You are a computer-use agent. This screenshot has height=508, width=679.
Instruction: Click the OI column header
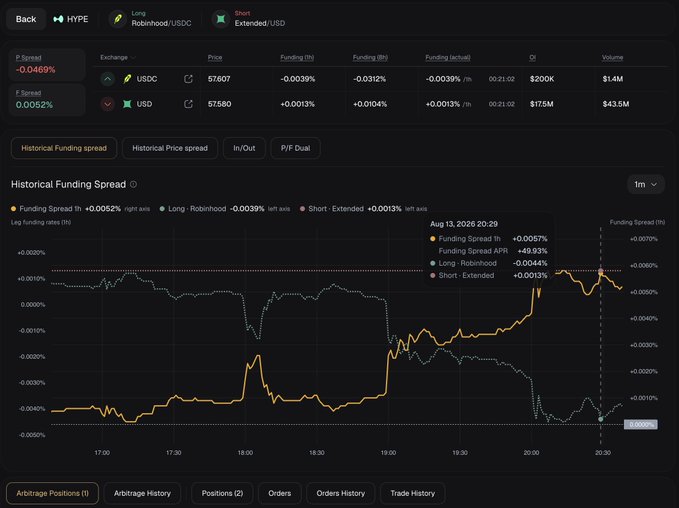[533, 58]
